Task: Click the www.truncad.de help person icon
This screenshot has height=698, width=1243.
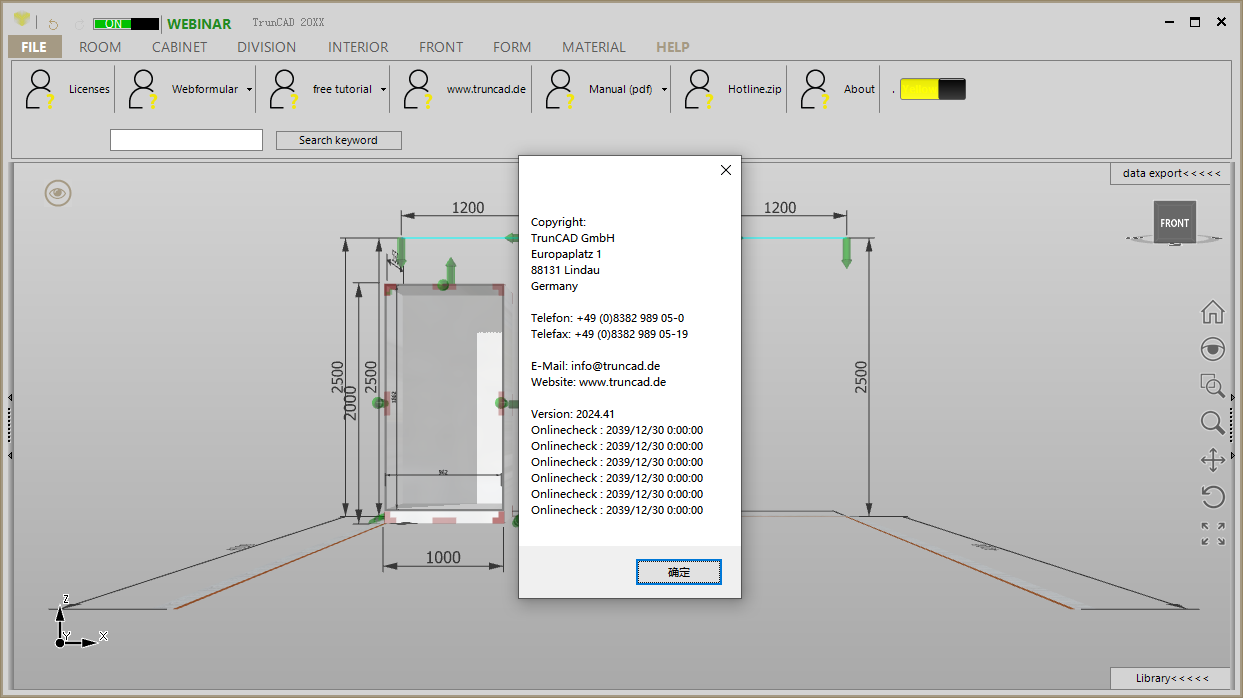Action: pos(418,89)
